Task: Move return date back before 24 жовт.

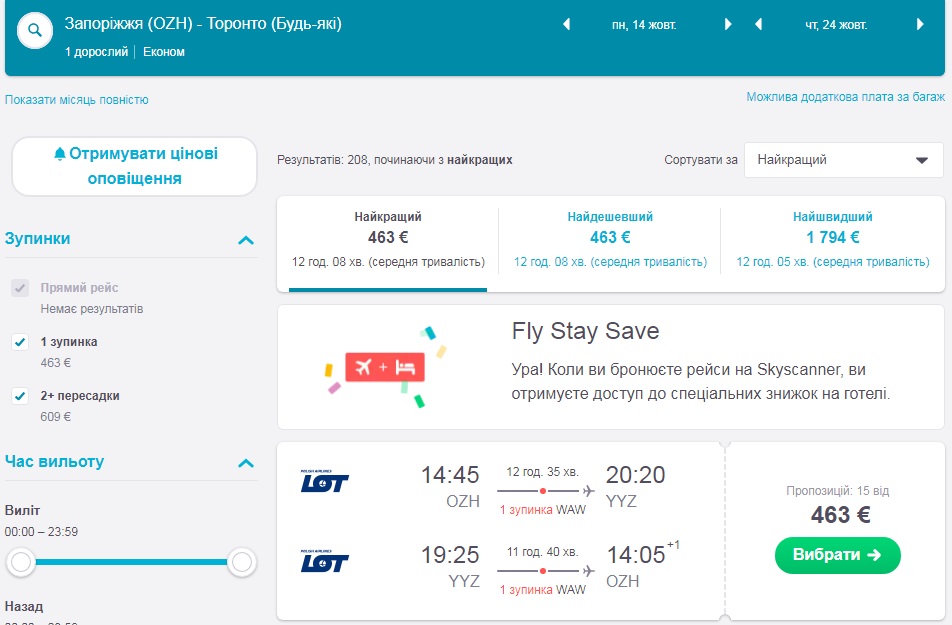Action: pyautogui.click(x=758, y=24)
